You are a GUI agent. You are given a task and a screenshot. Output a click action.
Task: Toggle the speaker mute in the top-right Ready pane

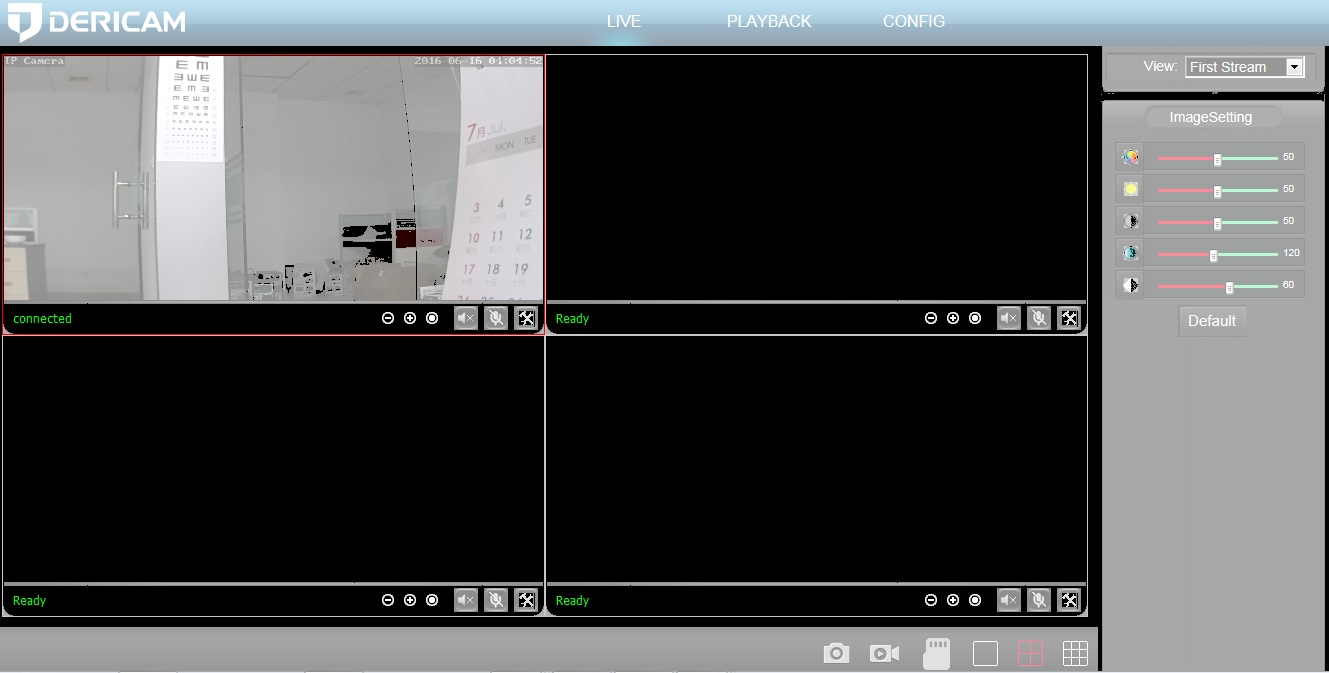click(x=1009, y=318)
